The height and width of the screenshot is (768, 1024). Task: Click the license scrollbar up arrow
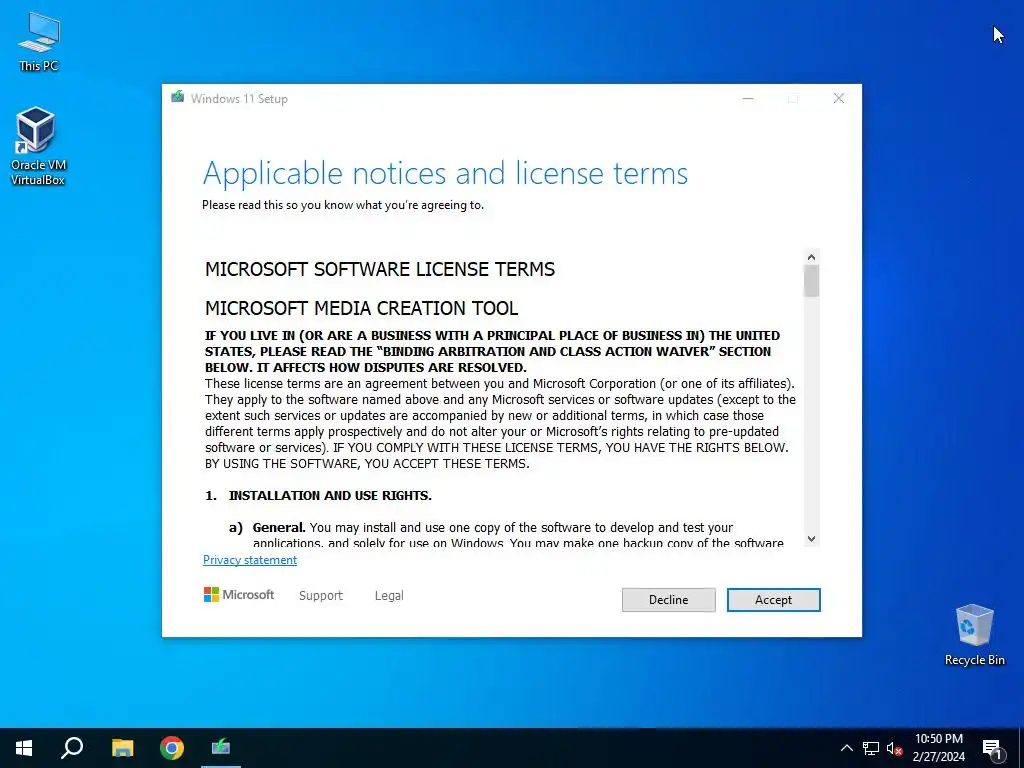pos(811,257)
